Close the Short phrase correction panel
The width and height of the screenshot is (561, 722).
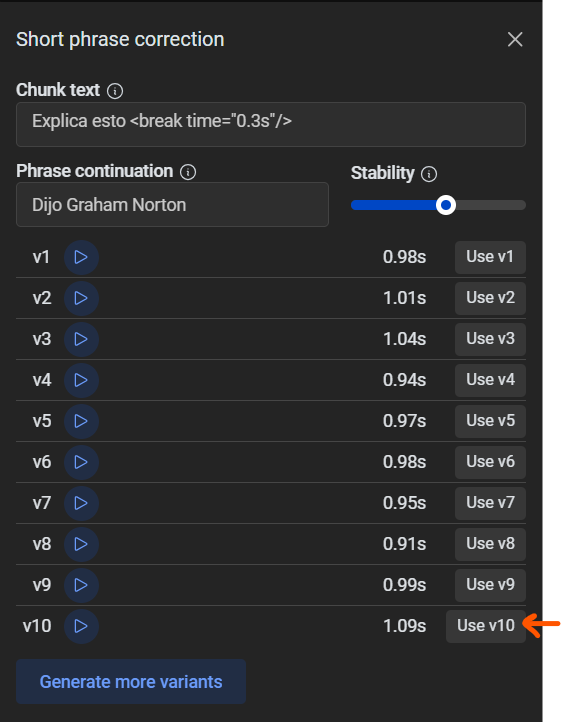[515, 40]
